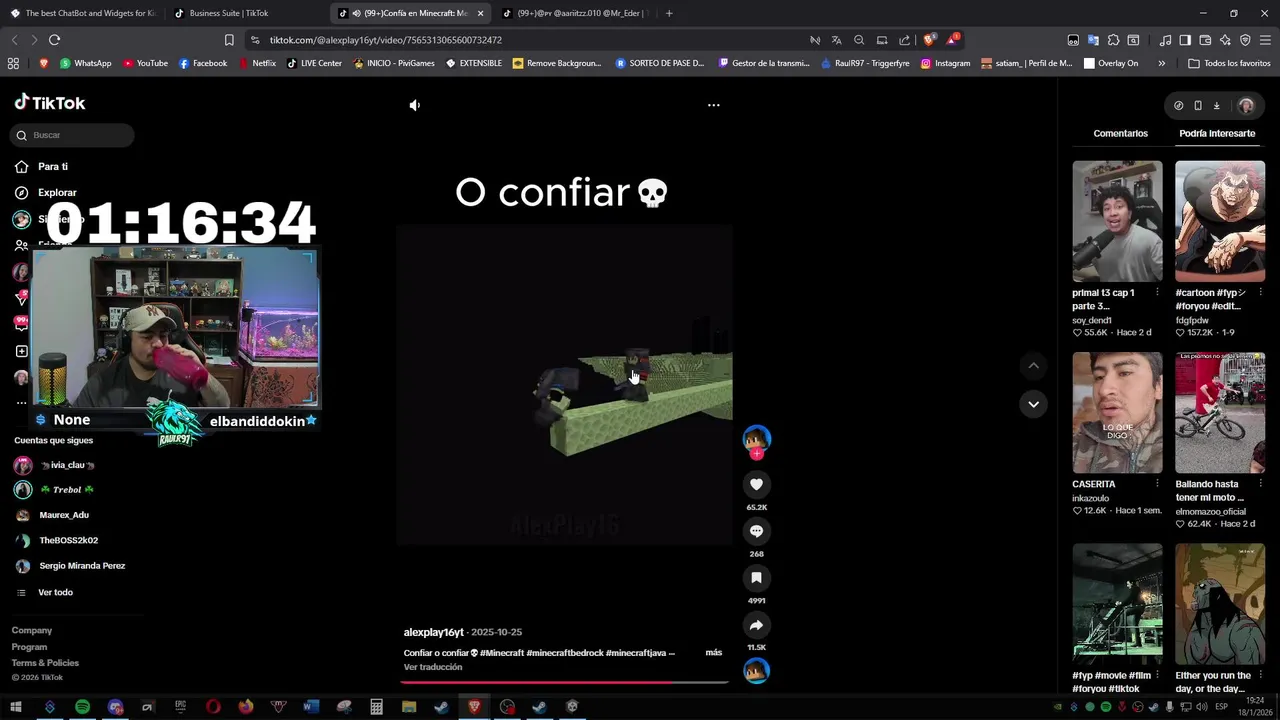Image resolution: width=1280 pixels, height=720 pixels.
Task: Follow alexplay16yt via the avatar plus badge
Action: (757, 454)
